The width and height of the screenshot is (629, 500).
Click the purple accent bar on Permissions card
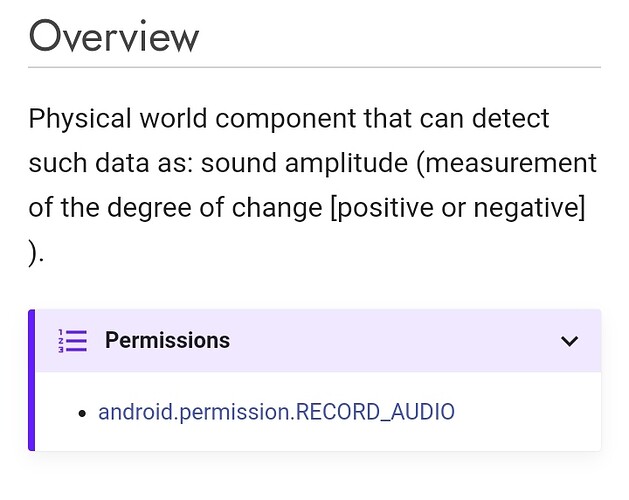[x=31, y=380]
